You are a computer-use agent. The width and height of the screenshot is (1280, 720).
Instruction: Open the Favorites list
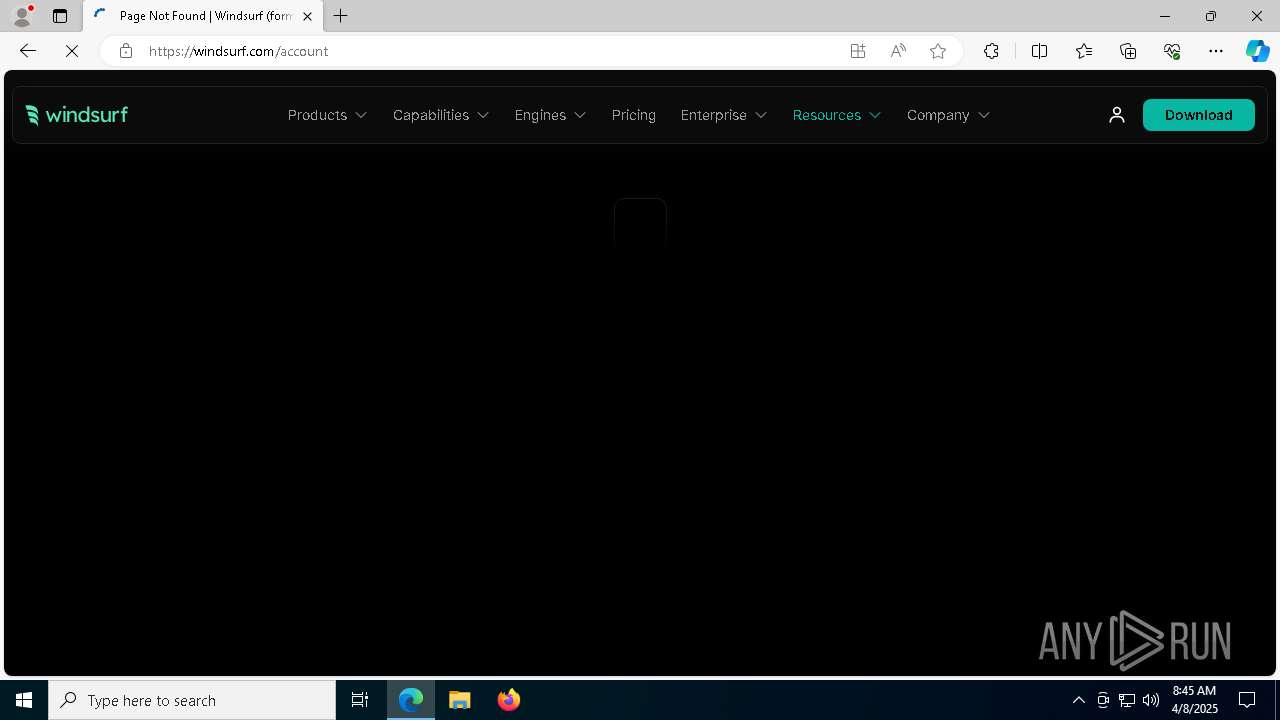[x=1084, y=51]
